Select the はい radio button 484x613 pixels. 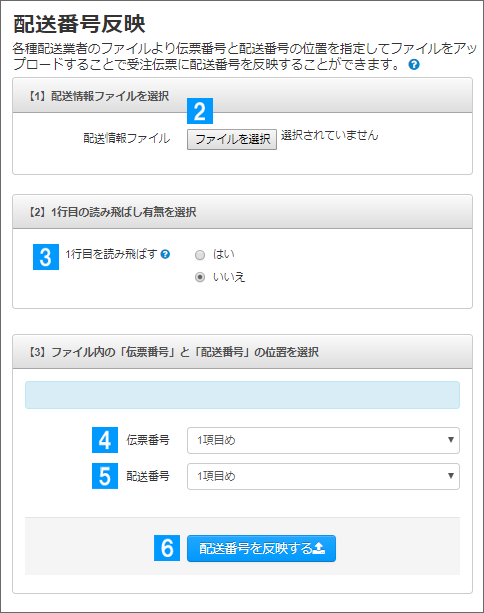200,255
